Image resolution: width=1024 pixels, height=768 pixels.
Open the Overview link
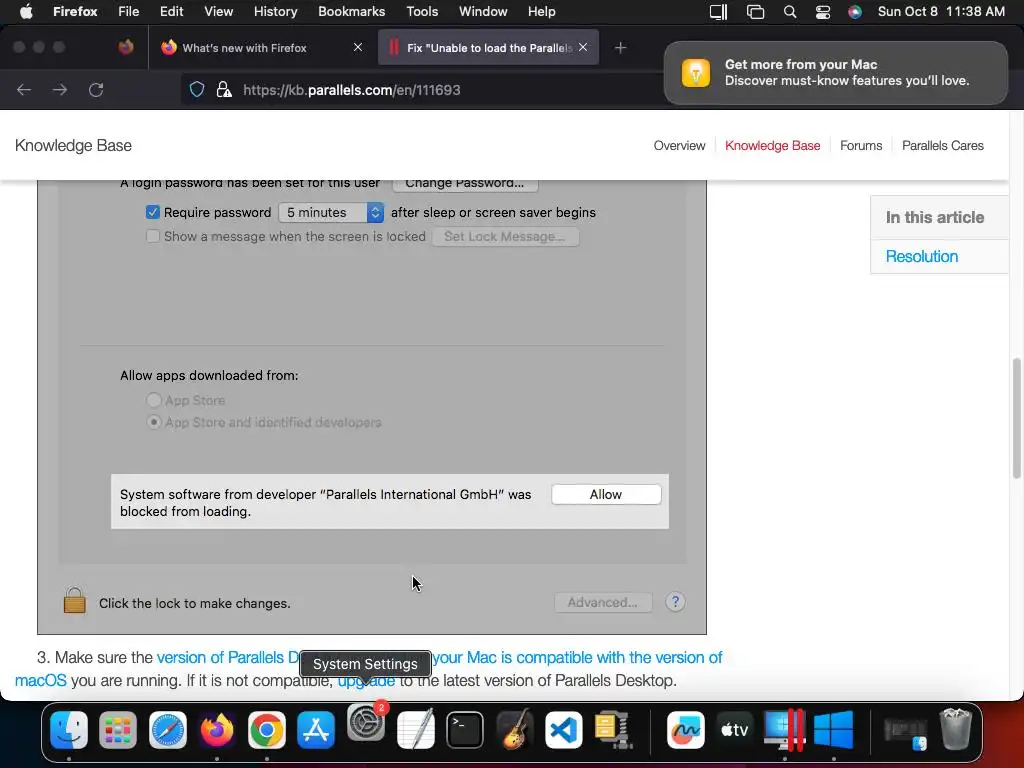pos(679,146)
